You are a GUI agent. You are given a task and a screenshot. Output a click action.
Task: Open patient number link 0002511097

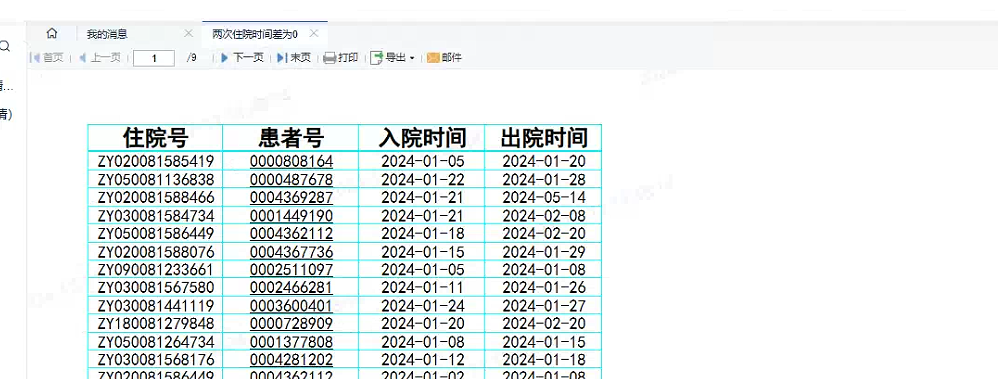coord(292,269)
